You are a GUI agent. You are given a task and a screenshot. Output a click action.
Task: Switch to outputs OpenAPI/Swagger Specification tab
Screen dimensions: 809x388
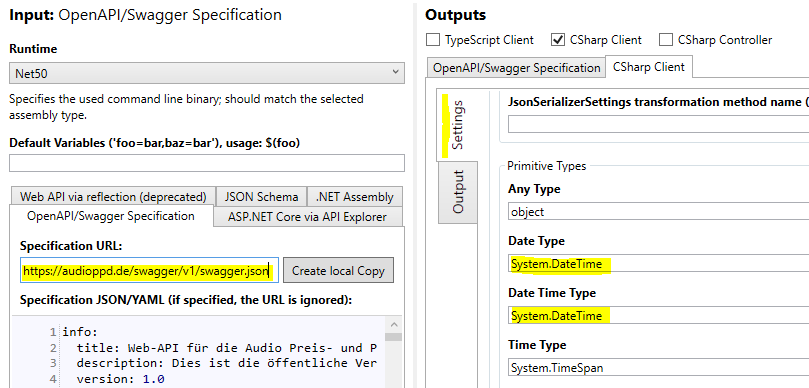516,68
